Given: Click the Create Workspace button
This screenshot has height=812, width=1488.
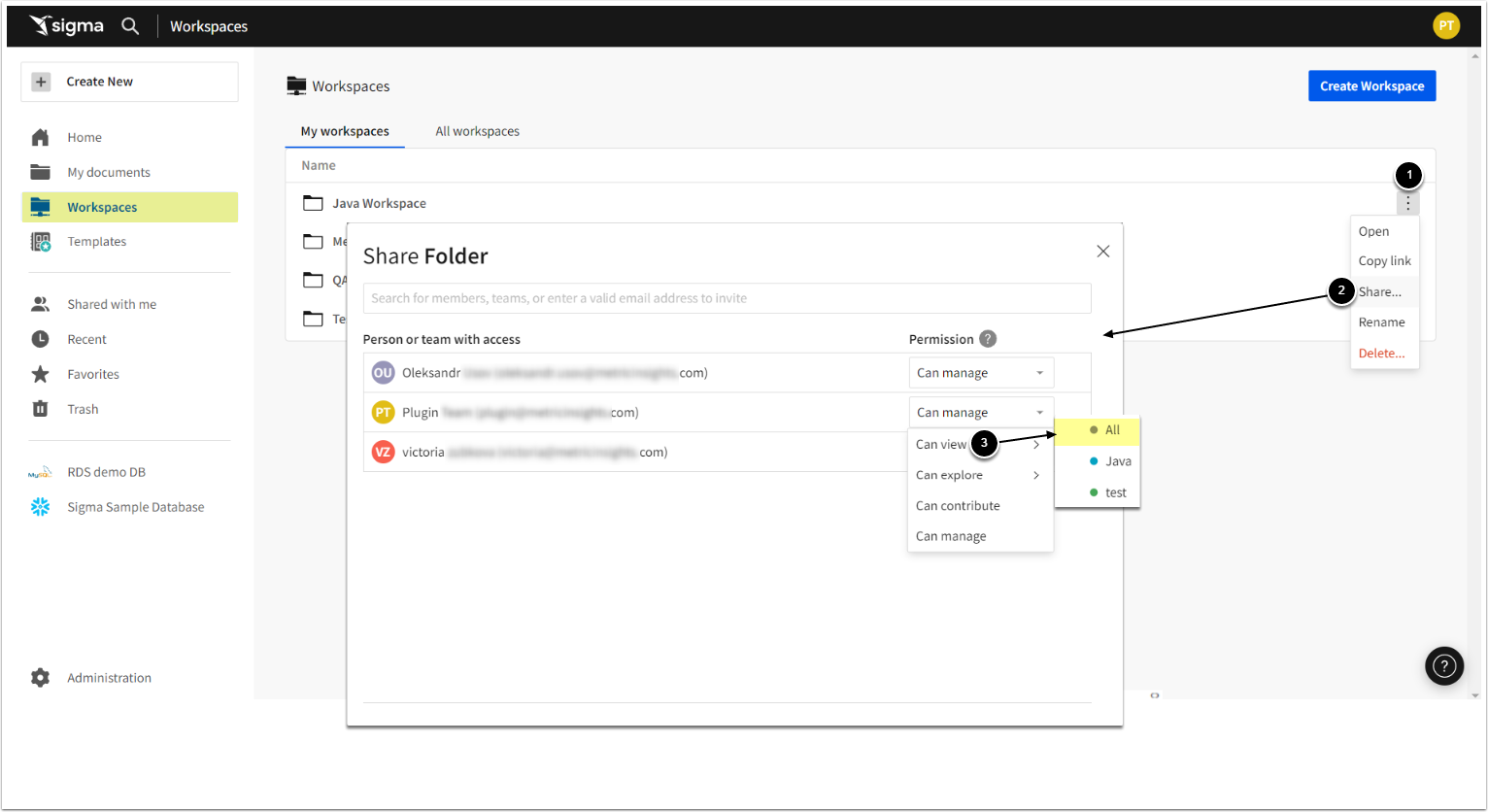Looking at the screenshot, I should (1371, 85).
